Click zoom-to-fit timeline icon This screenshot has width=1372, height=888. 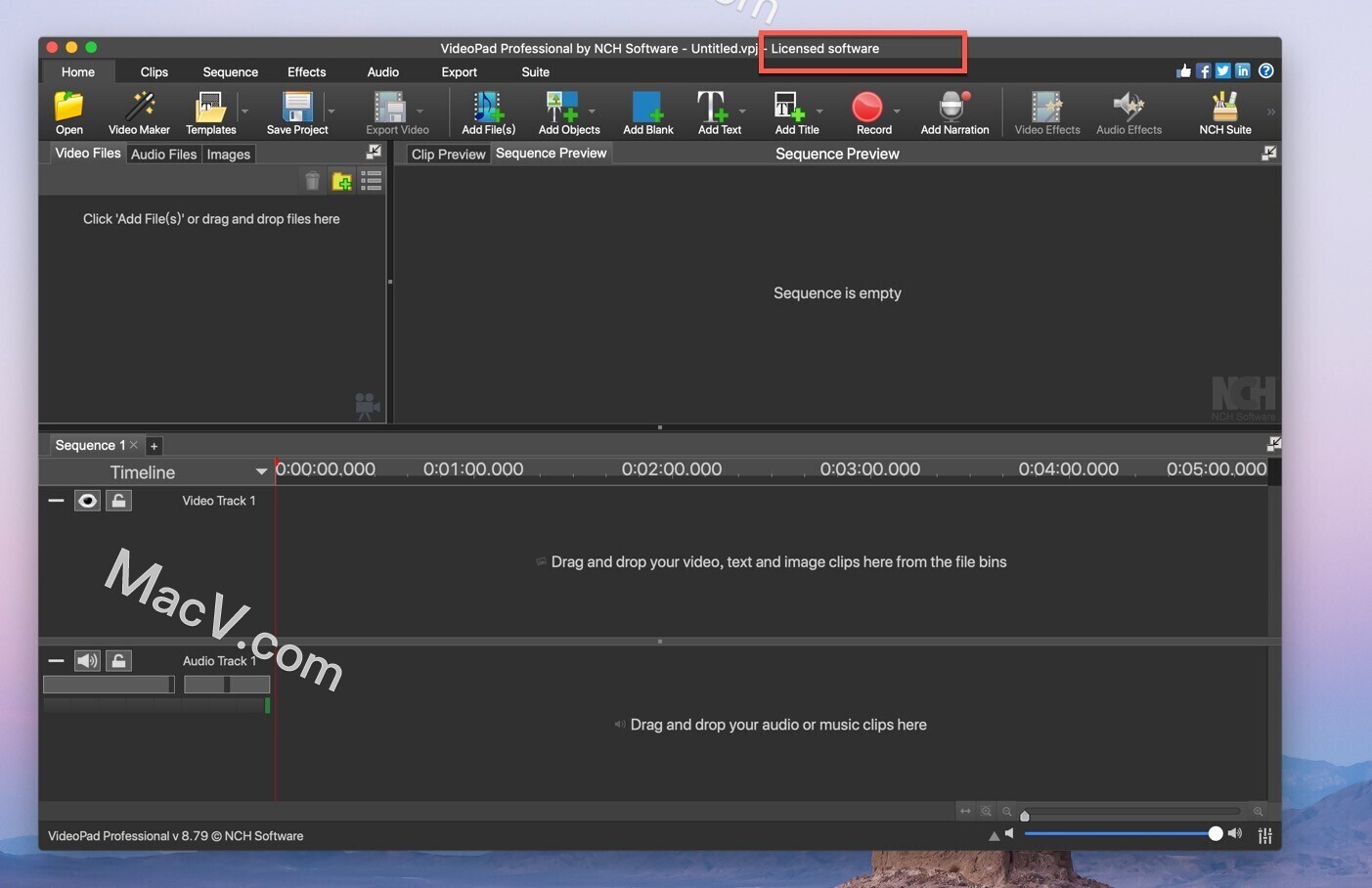click(x=966, y=811)
